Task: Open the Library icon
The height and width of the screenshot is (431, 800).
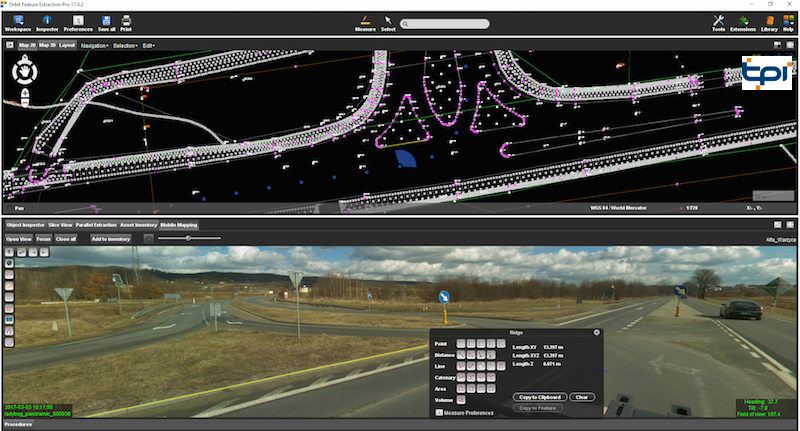Action: [x=769, y=23]
